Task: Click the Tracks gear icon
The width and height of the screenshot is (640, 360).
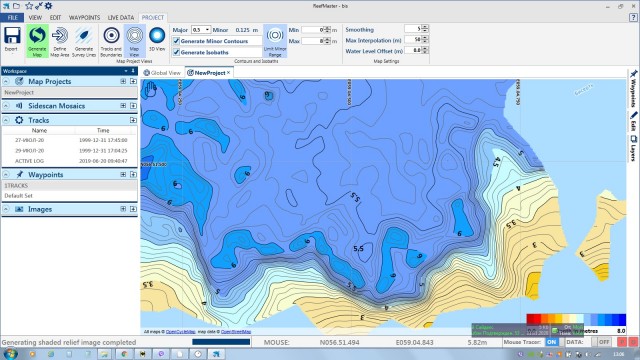Action: coord(19,120)
